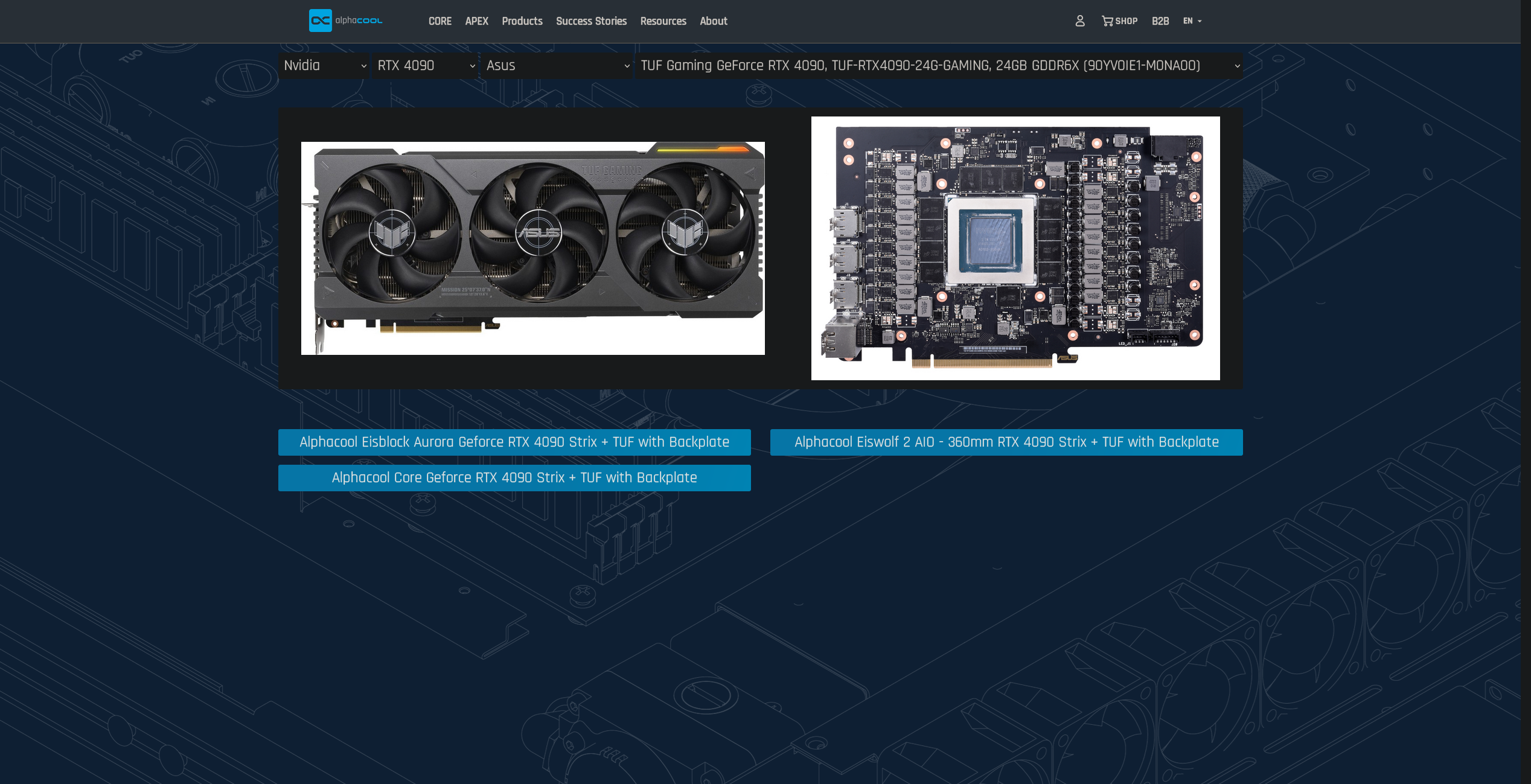This screenshot has height=784, width=1531.
Task: Expand the RTX 4090 model dropdown
Action: (424, 66)
